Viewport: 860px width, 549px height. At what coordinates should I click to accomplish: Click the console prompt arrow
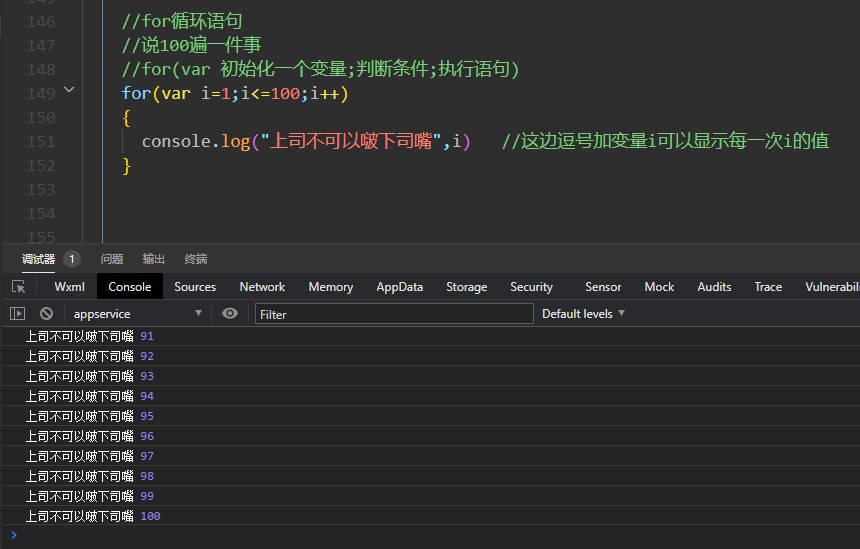14,535
